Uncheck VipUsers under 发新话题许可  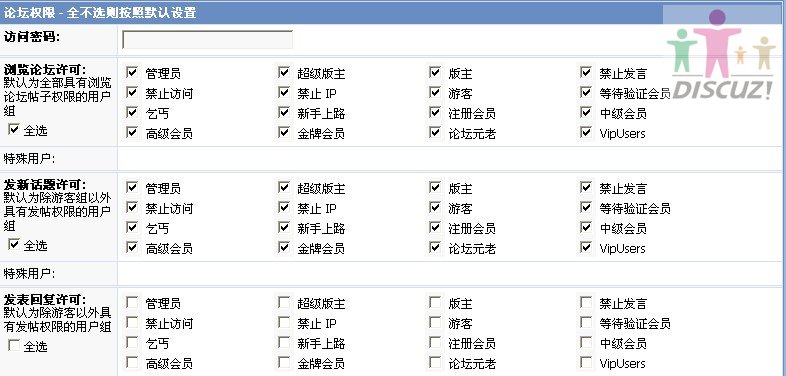click(x=586, y=248)
